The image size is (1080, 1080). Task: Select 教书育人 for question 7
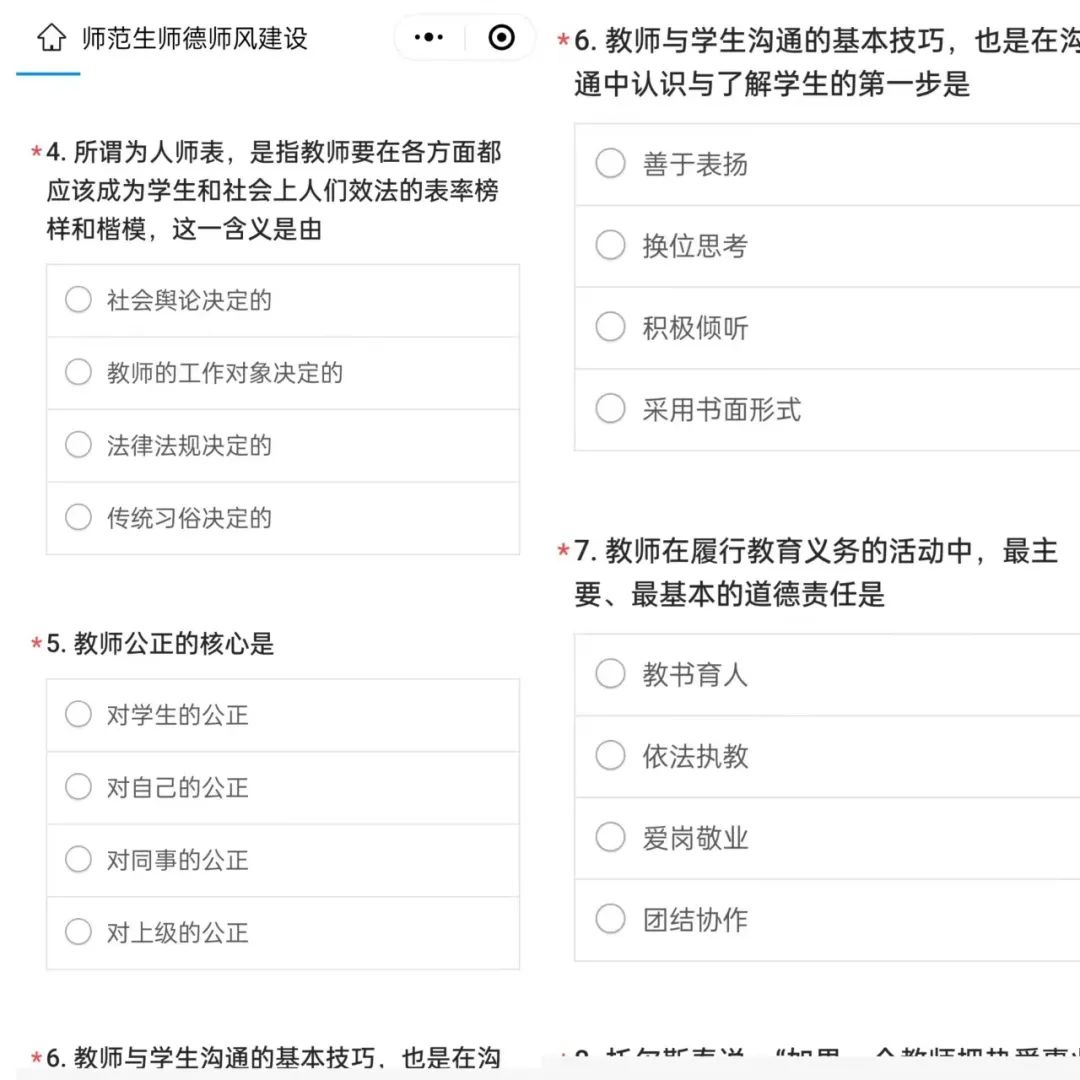pos(611,674)
